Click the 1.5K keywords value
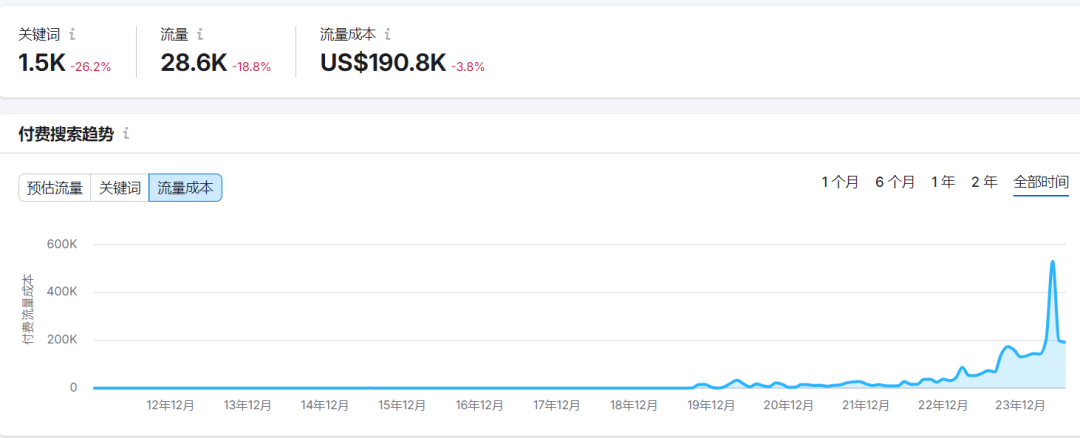This screenshot has height=438, width=1080. tap(41, 63)
